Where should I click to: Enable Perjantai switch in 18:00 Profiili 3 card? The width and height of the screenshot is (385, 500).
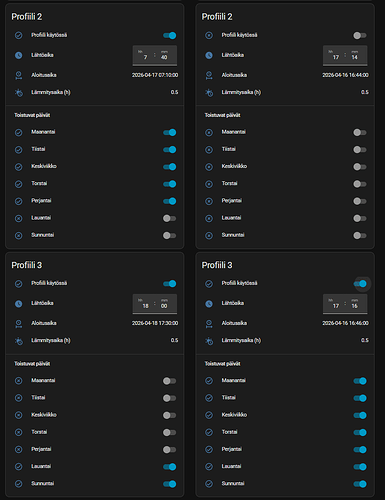coord(169,450)
